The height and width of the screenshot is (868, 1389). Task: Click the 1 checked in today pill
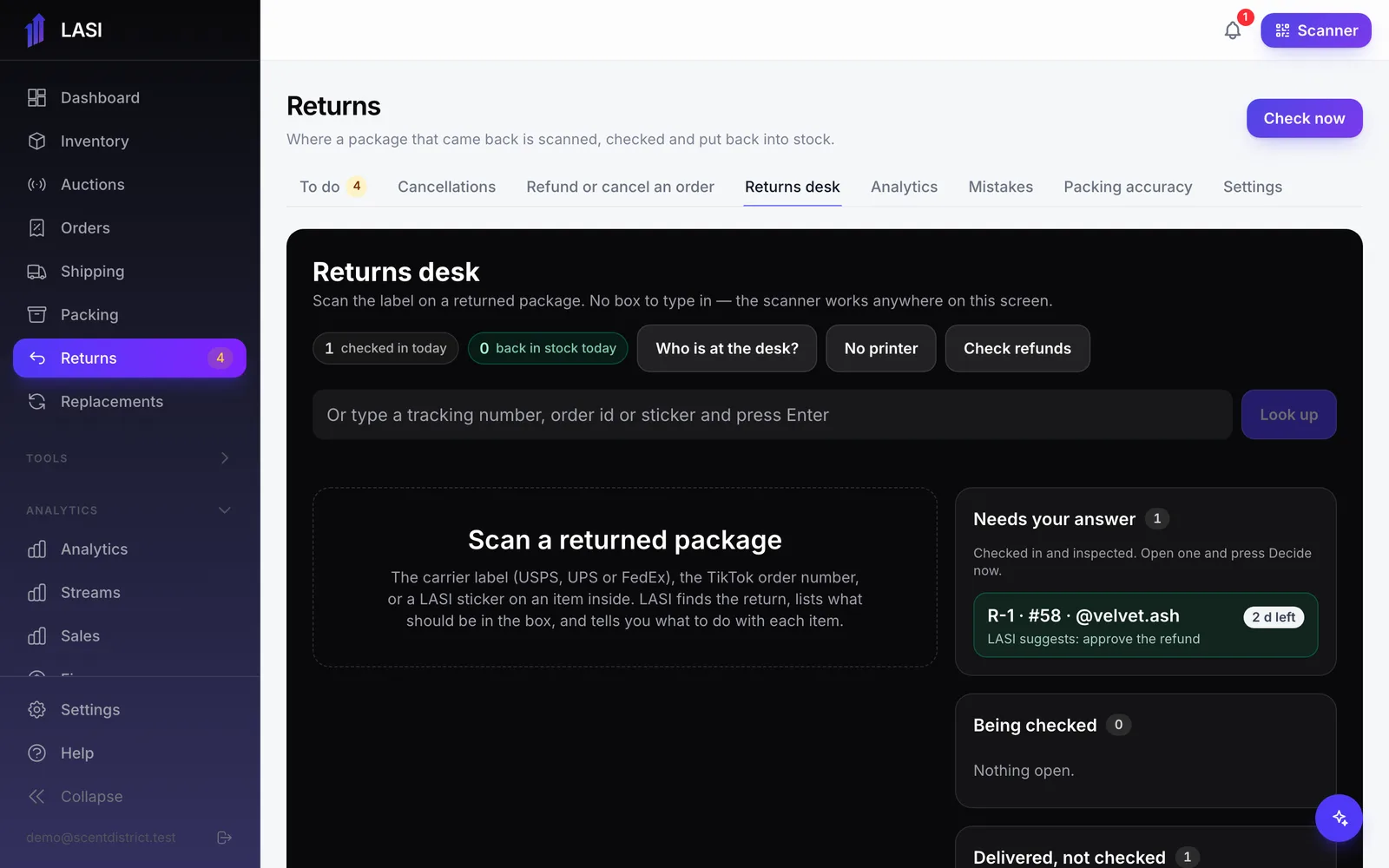pyautogui.click(x=385, y=348)
